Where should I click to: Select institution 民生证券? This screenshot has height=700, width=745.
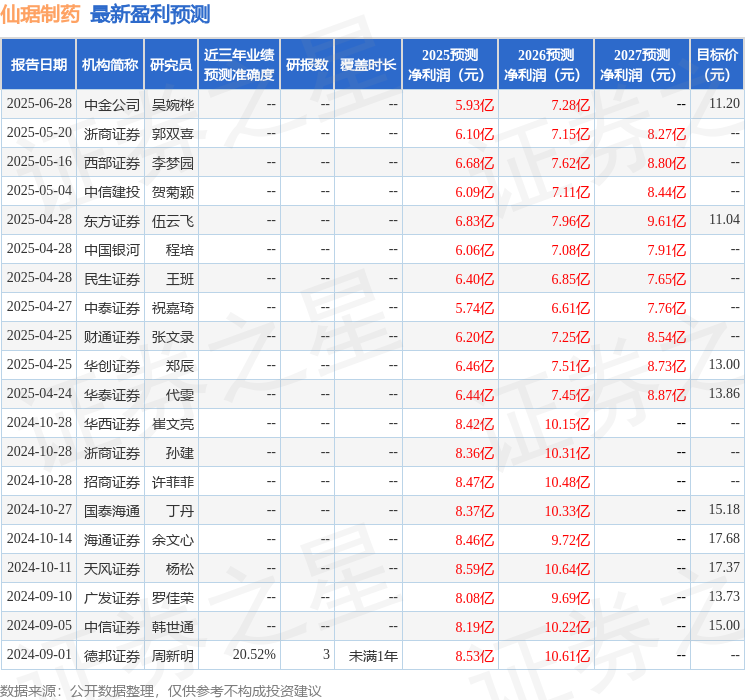(x=112, y=279)
